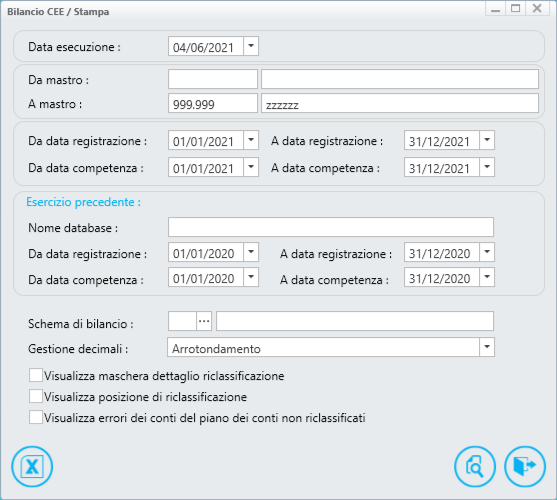Image resolution: width=557 pixels, height=500 pixels.
Task: Expand previous year A data competenza 31/12/2020 dropdown
Action: pos(487,277)
